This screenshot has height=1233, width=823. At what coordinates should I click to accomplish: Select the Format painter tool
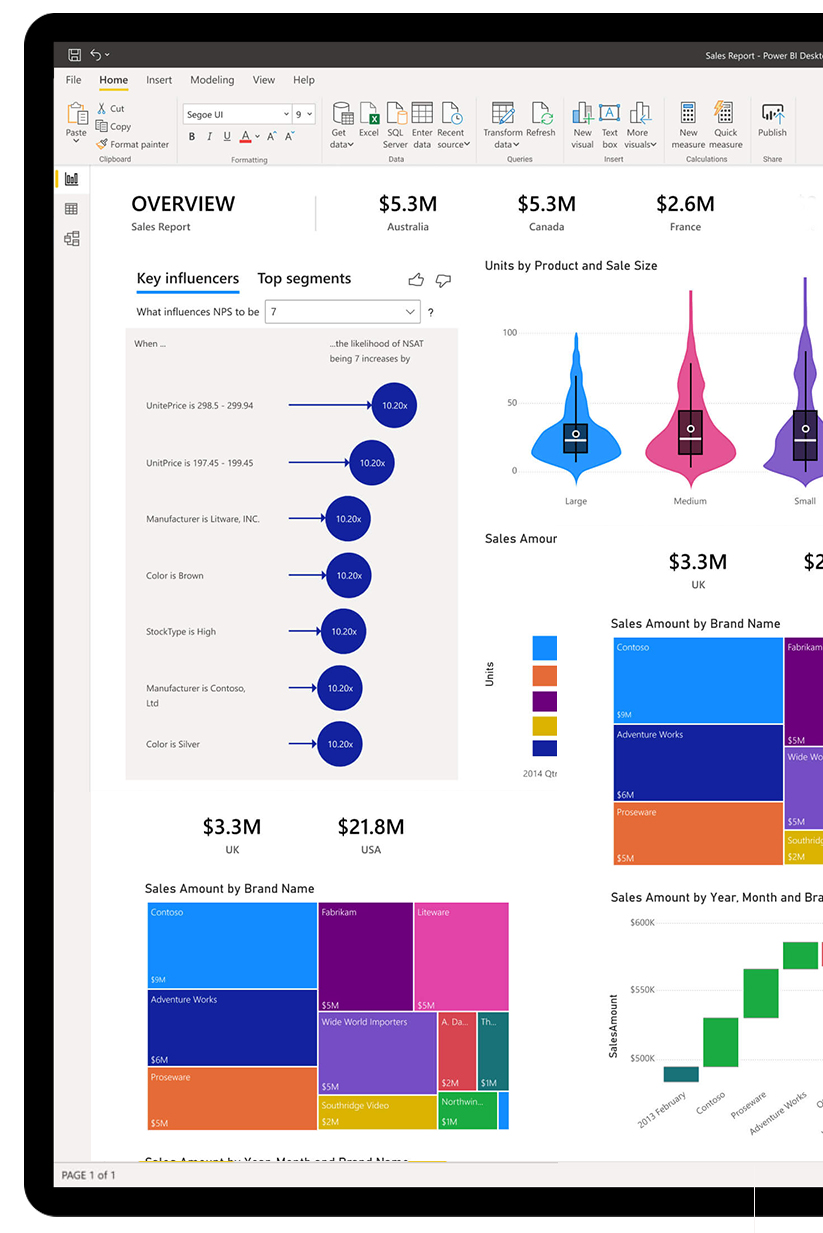133,144
